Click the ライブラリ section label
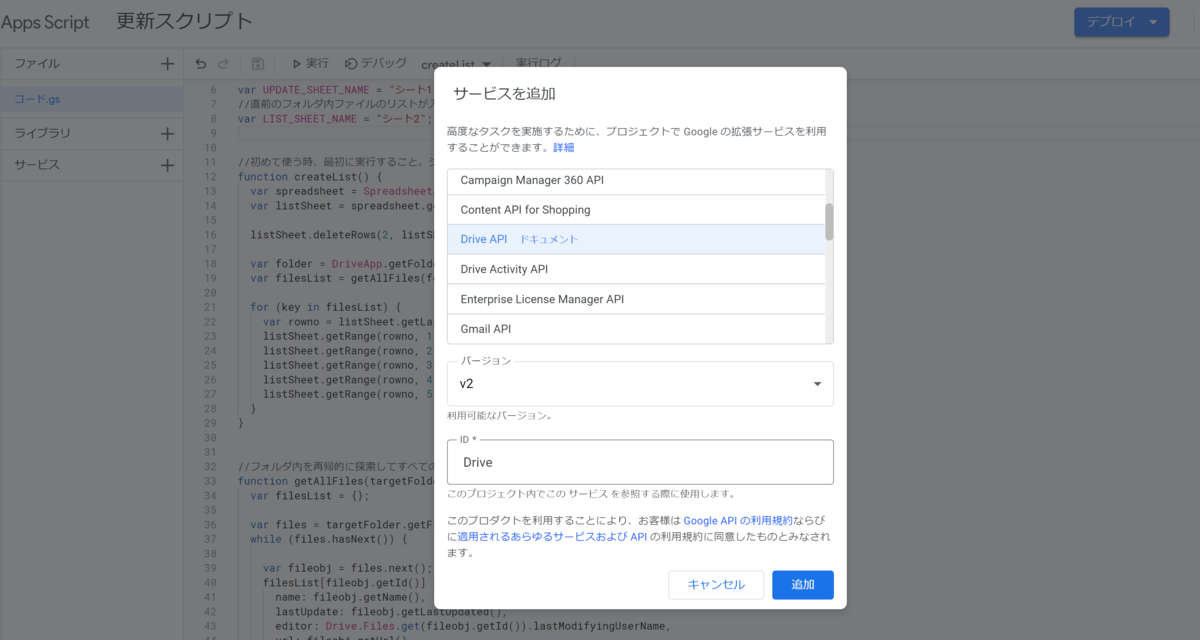 (42, 133)
